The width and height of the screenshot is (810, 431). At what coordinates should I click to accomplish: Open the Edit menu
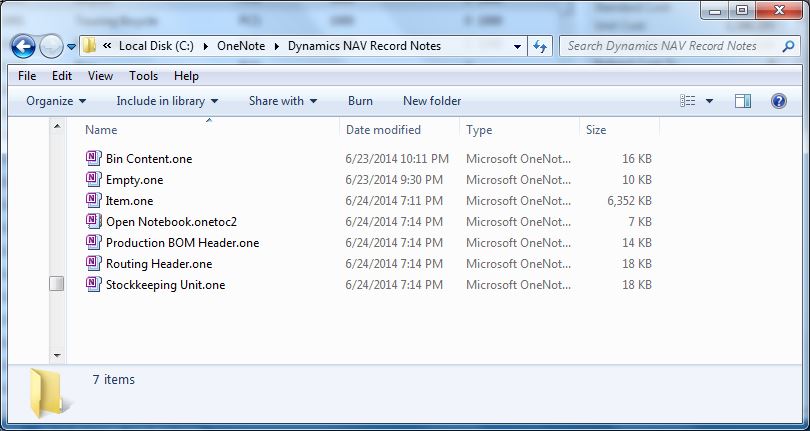(x=61, y=76)
